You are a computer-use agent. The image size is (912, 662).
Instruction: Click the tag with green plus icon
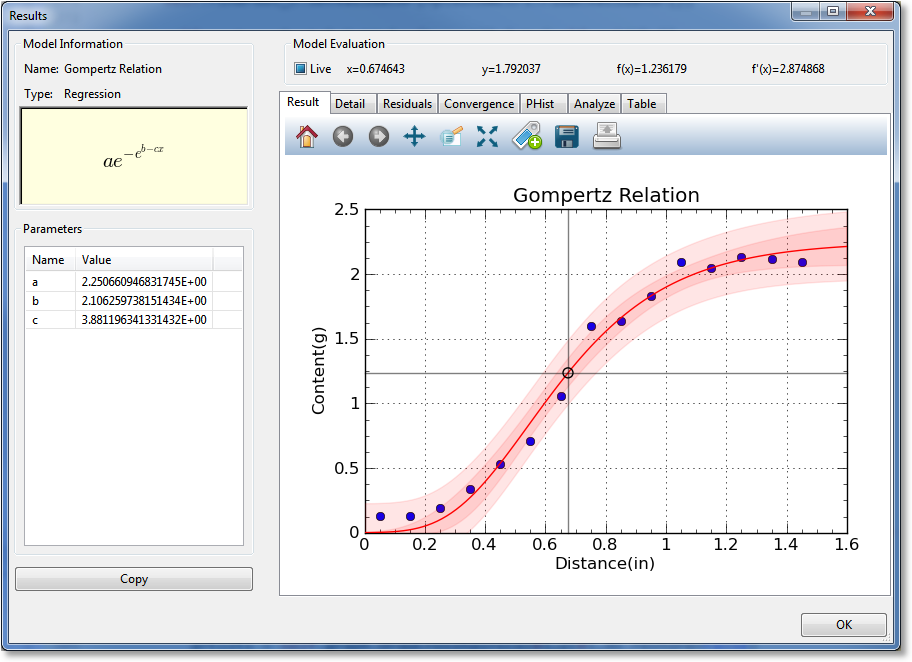coord(527,136)
